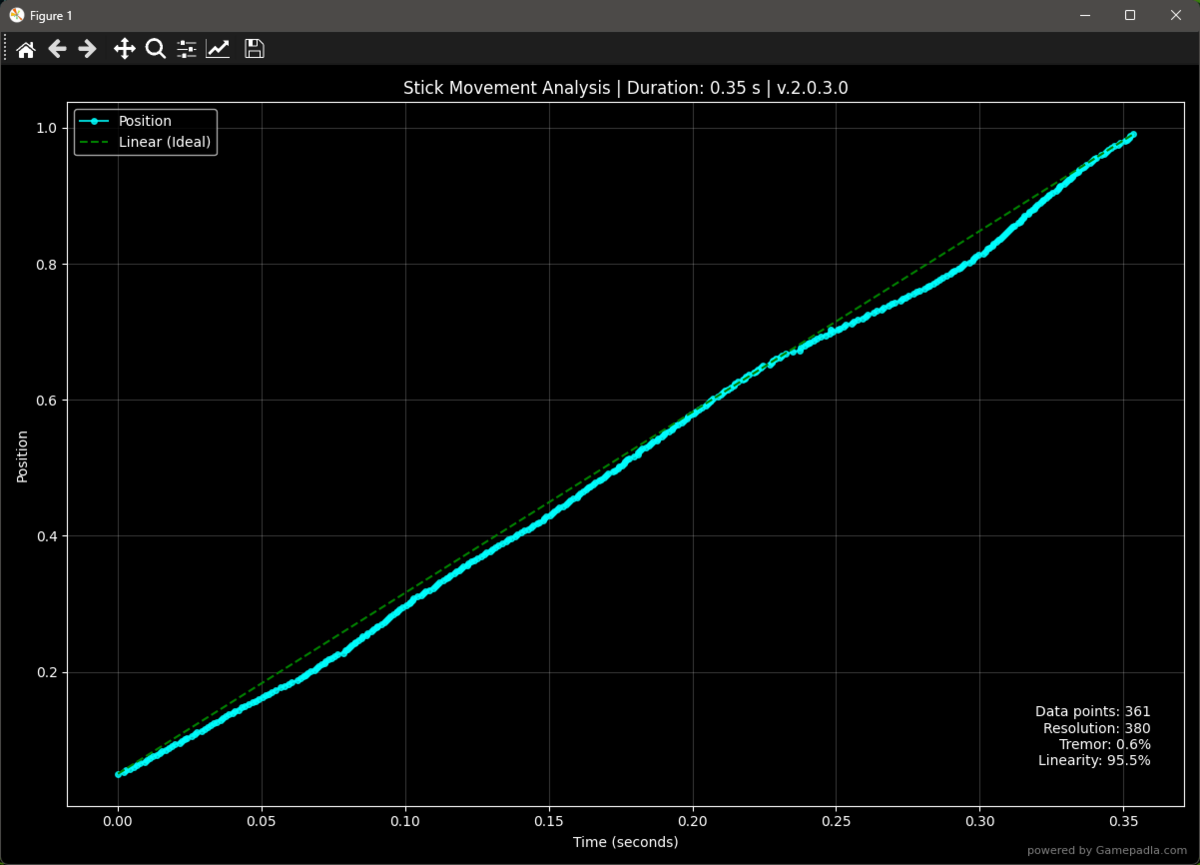Minimize the Figure 1 window
This screenshot has width=1200, height=865.
click(1084, 15)
